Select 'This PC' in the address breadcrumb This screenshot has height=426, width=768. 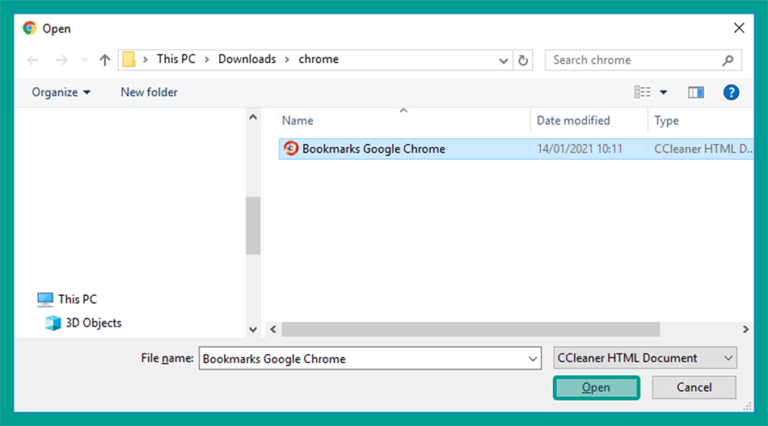[x=176, y=59]
